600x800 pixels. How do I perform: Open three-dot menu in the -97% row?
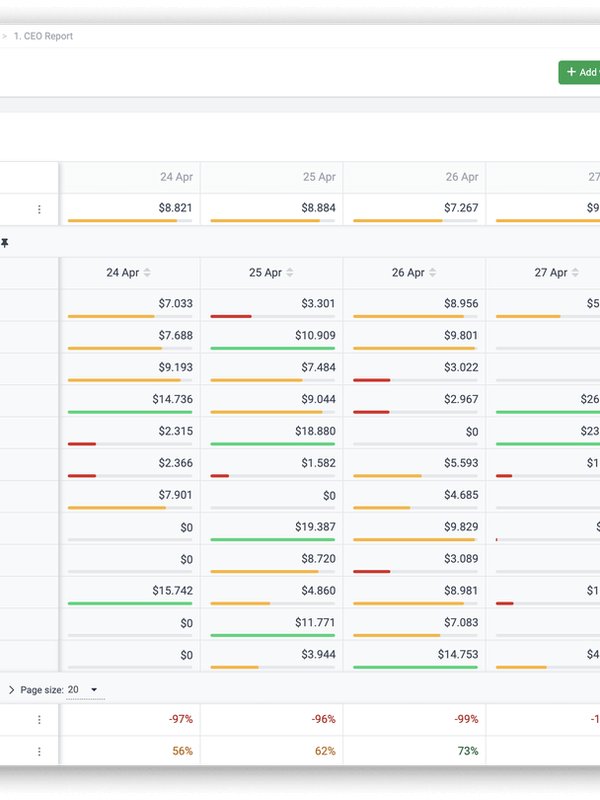click(x=40, y=719)
